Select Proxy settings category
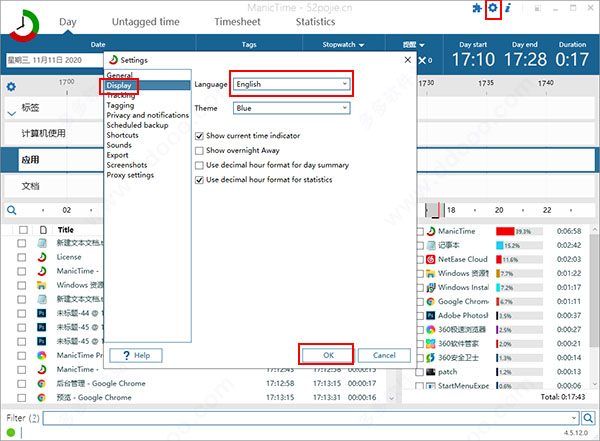 click(x=130, y=175)
